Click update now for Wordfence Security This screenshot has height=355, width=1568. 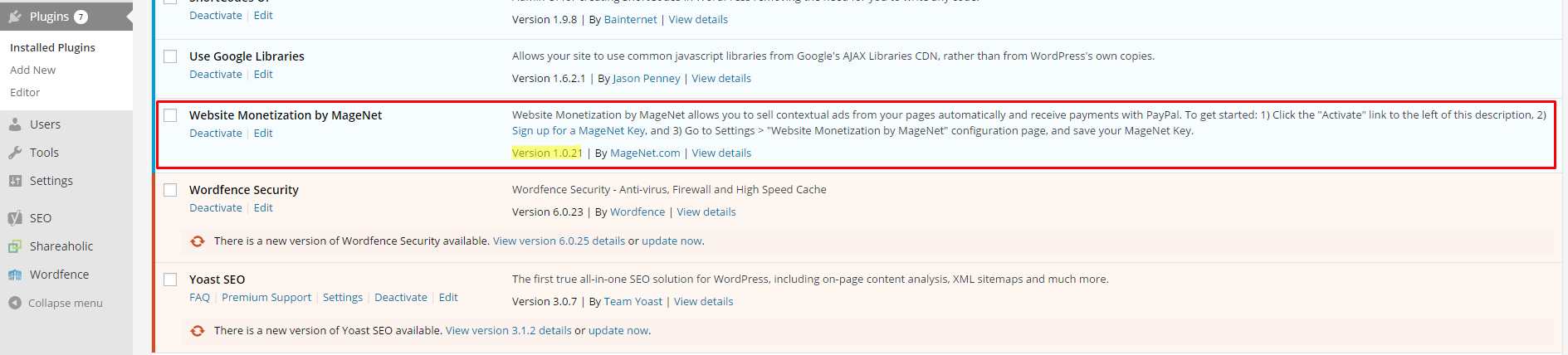click(672, 241)
